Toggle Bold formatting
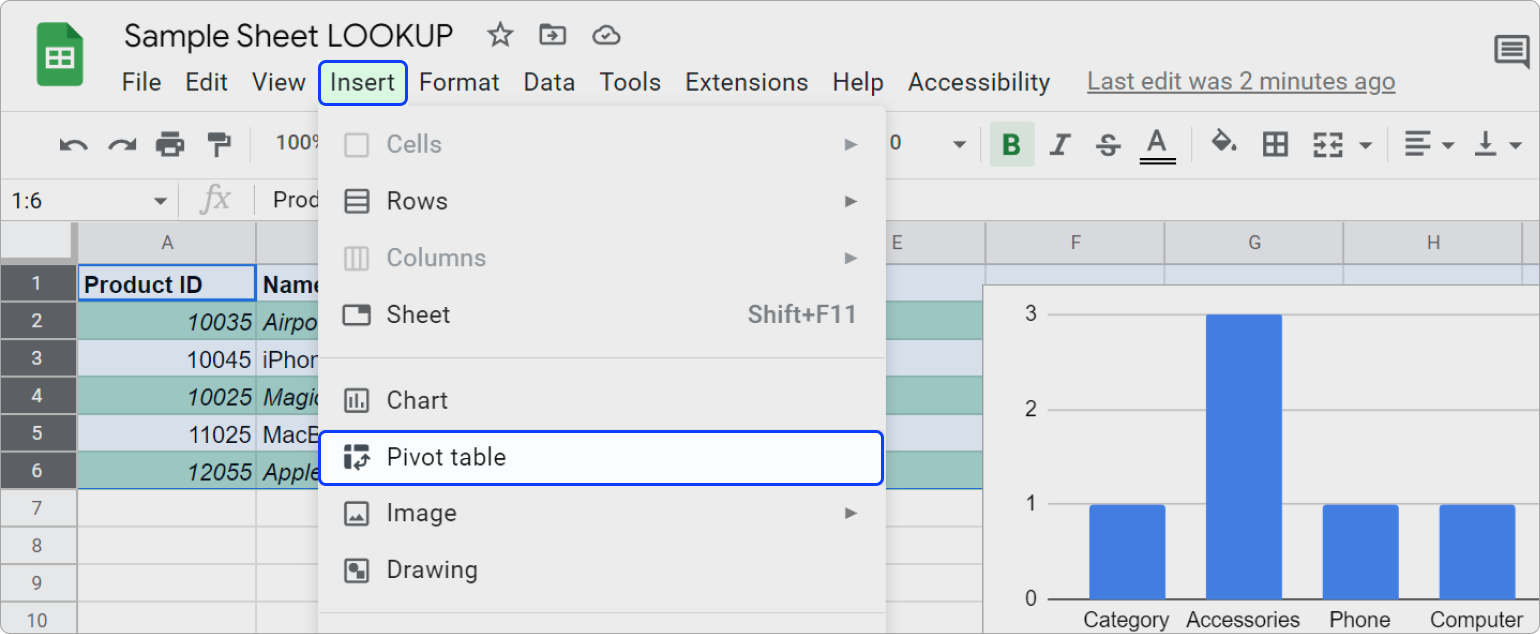This screenshot has height=634, width=1540. point(1011,145)
